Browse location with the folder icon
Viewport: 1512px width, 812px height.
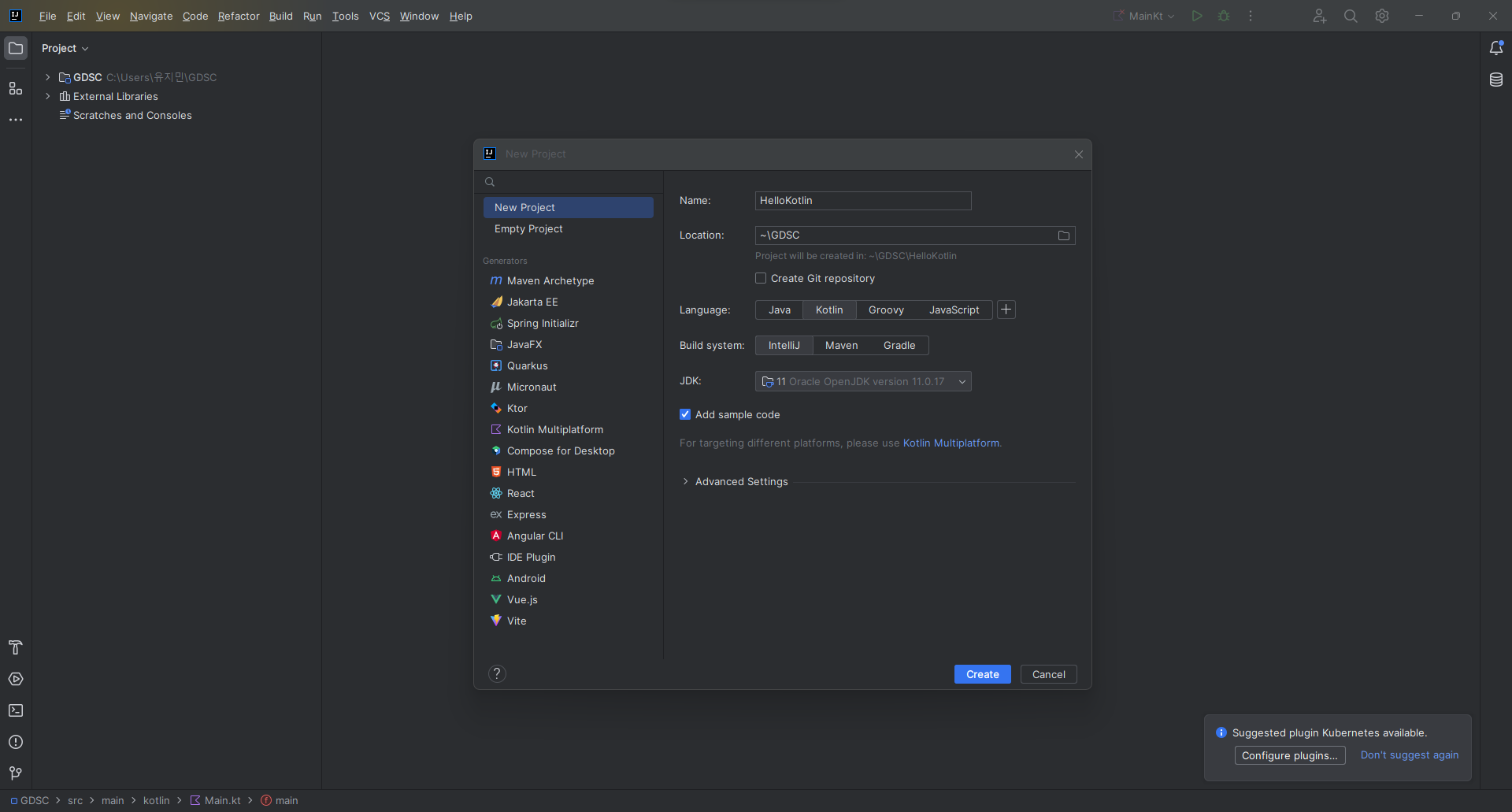[x=1064, y=235]
